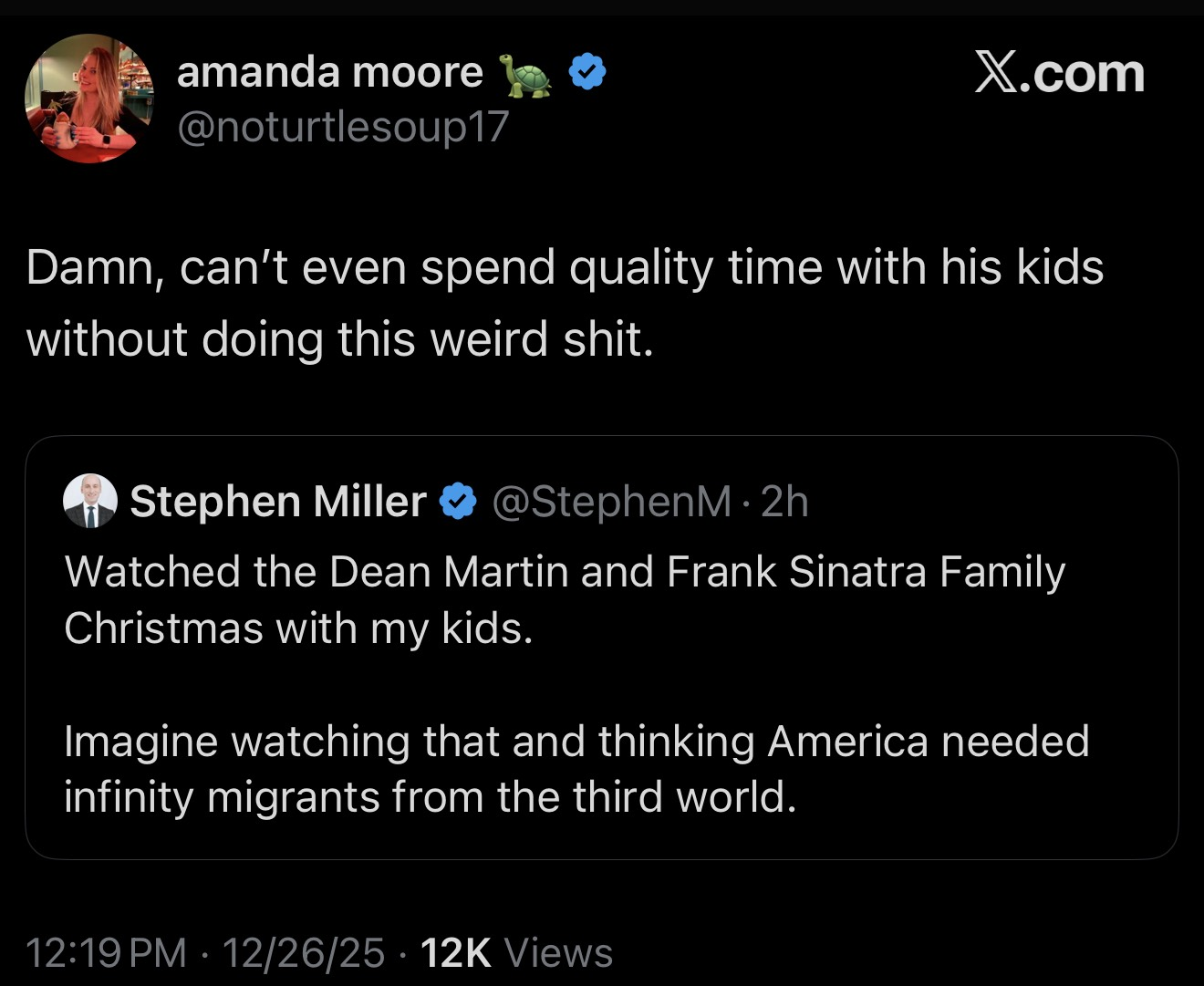Screen dimensions: 1204x986
Task: Click the 'Christmas with my kids' line
Action: click(298, 628)
